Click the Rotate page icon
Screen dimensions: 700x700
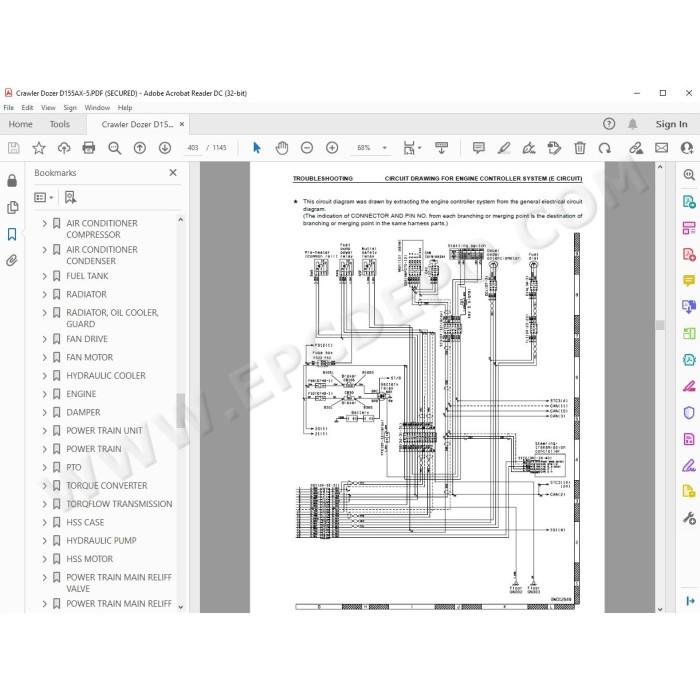[x=604, y=148]
